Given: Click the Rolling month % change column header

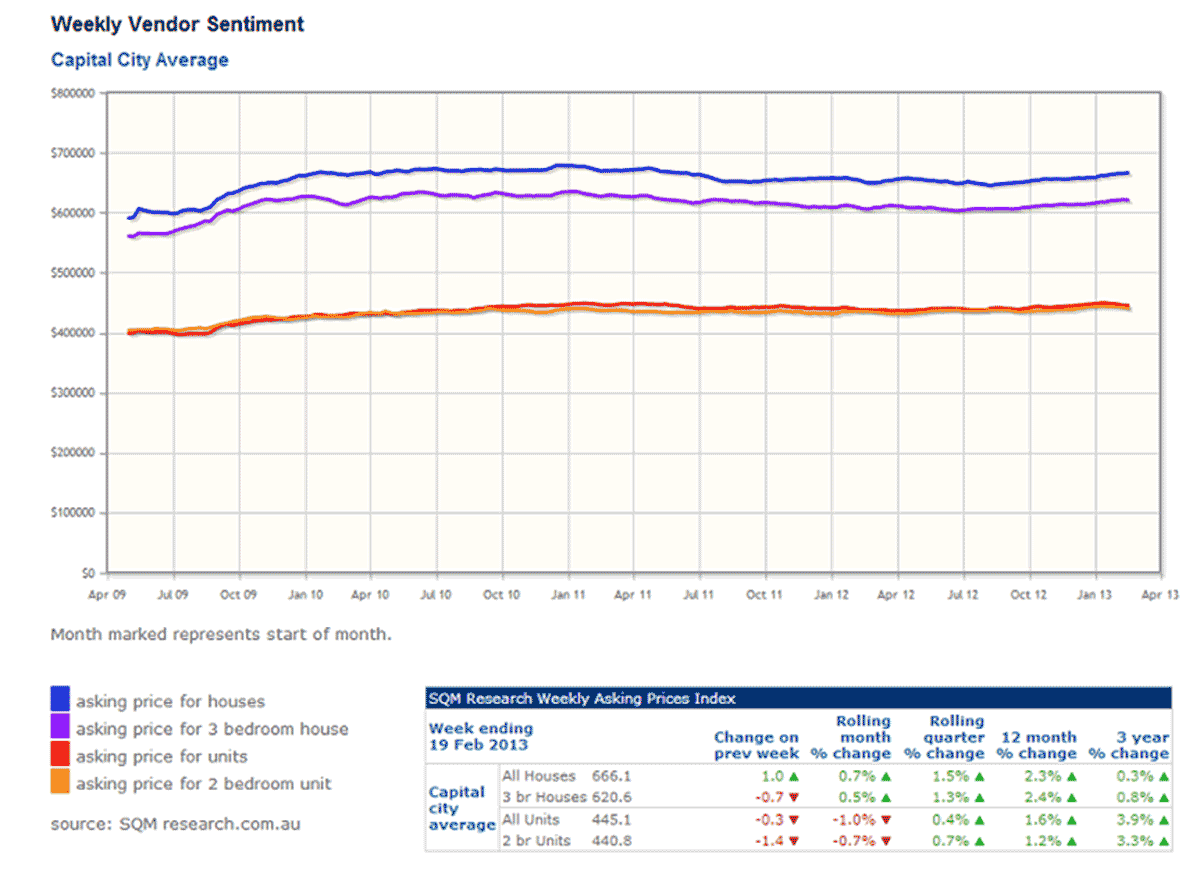Looking at the screenshot, I should click(863, 737).
